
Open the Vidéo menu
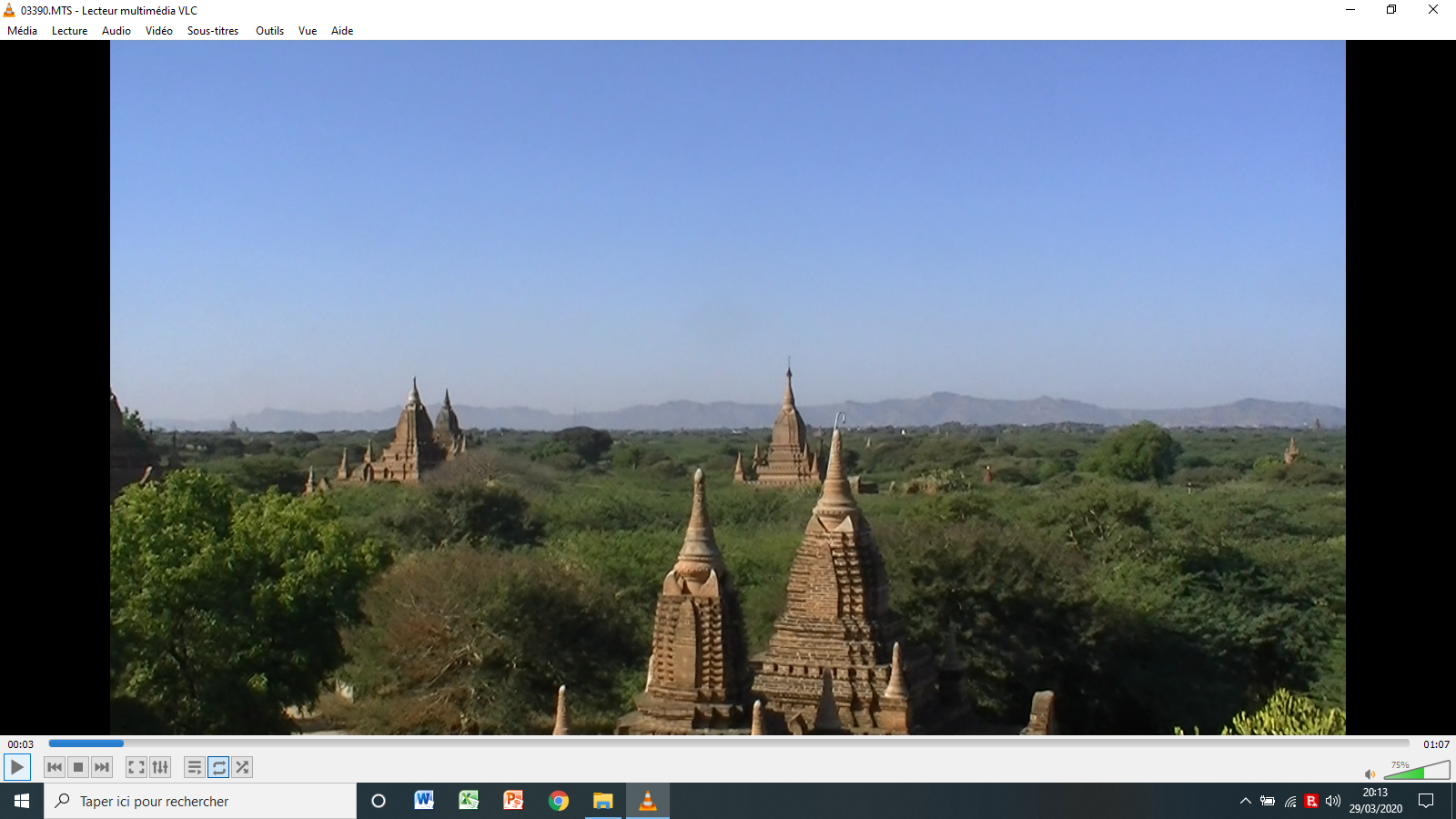[x=159, y=31]
